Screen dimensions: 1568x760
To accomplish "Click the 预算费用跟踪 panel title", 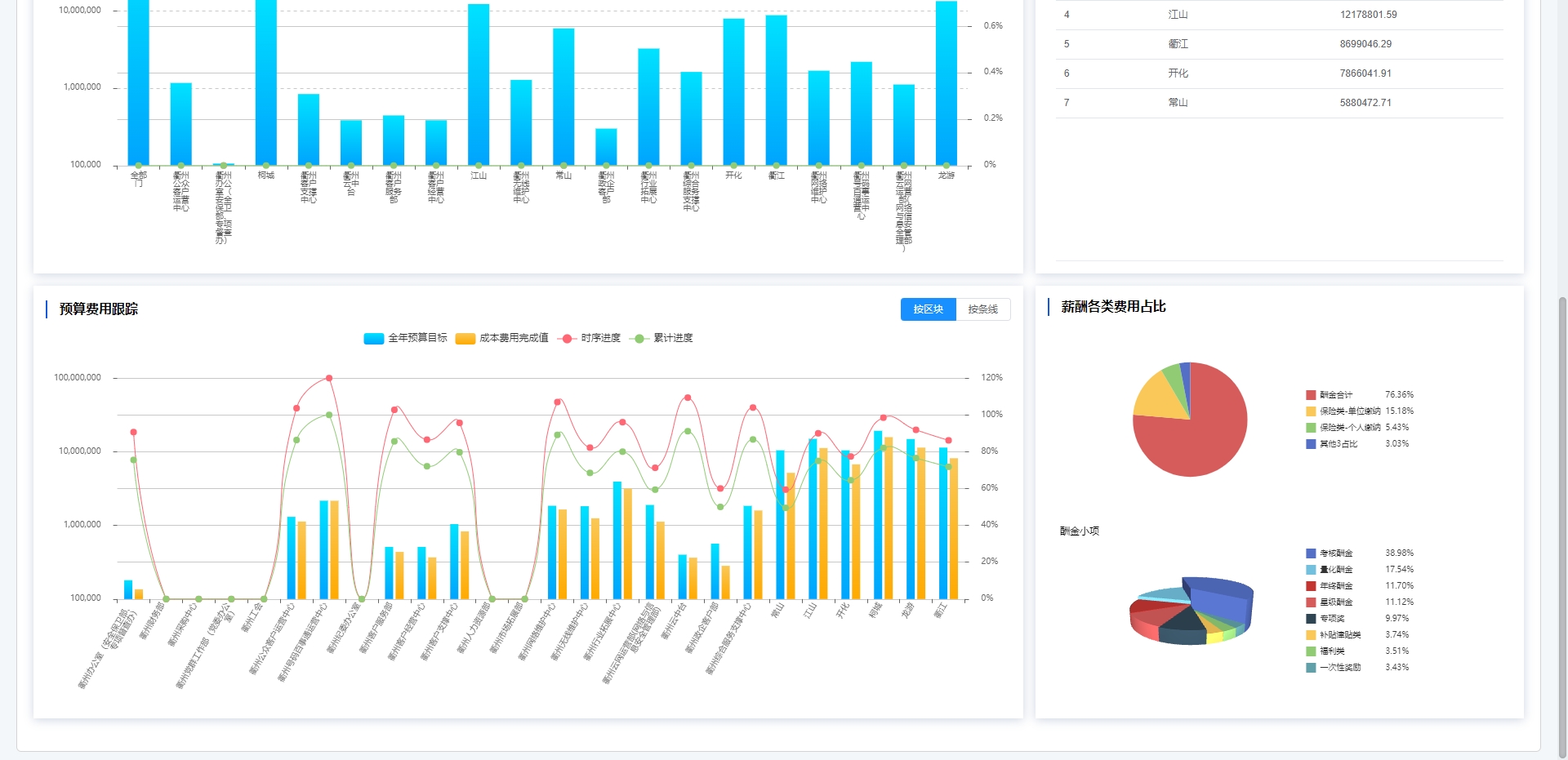I will [x=99, y=309].
